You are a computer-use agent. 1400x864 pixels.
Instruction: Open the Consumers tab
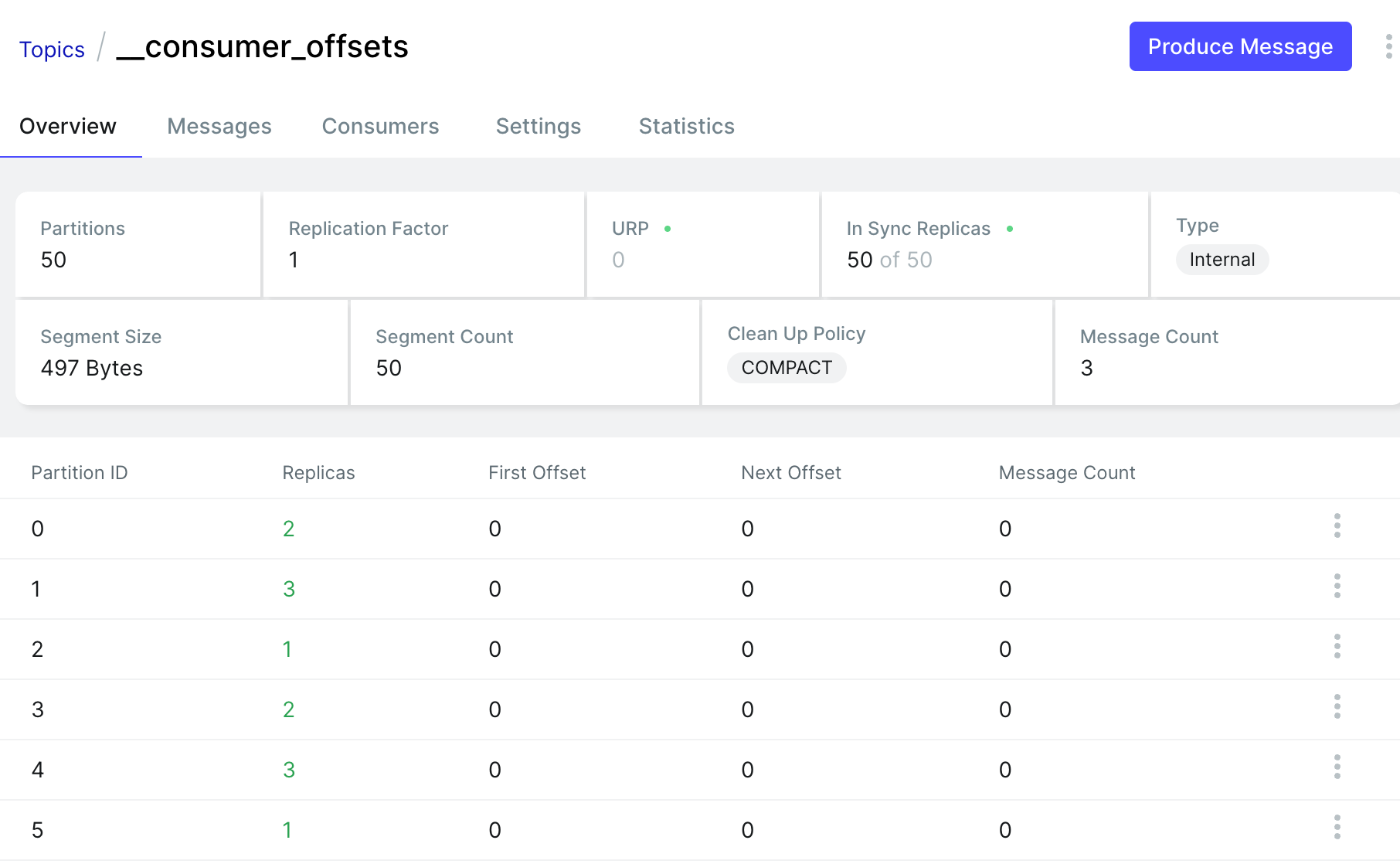pyautogui.click(x=380, y=126)
